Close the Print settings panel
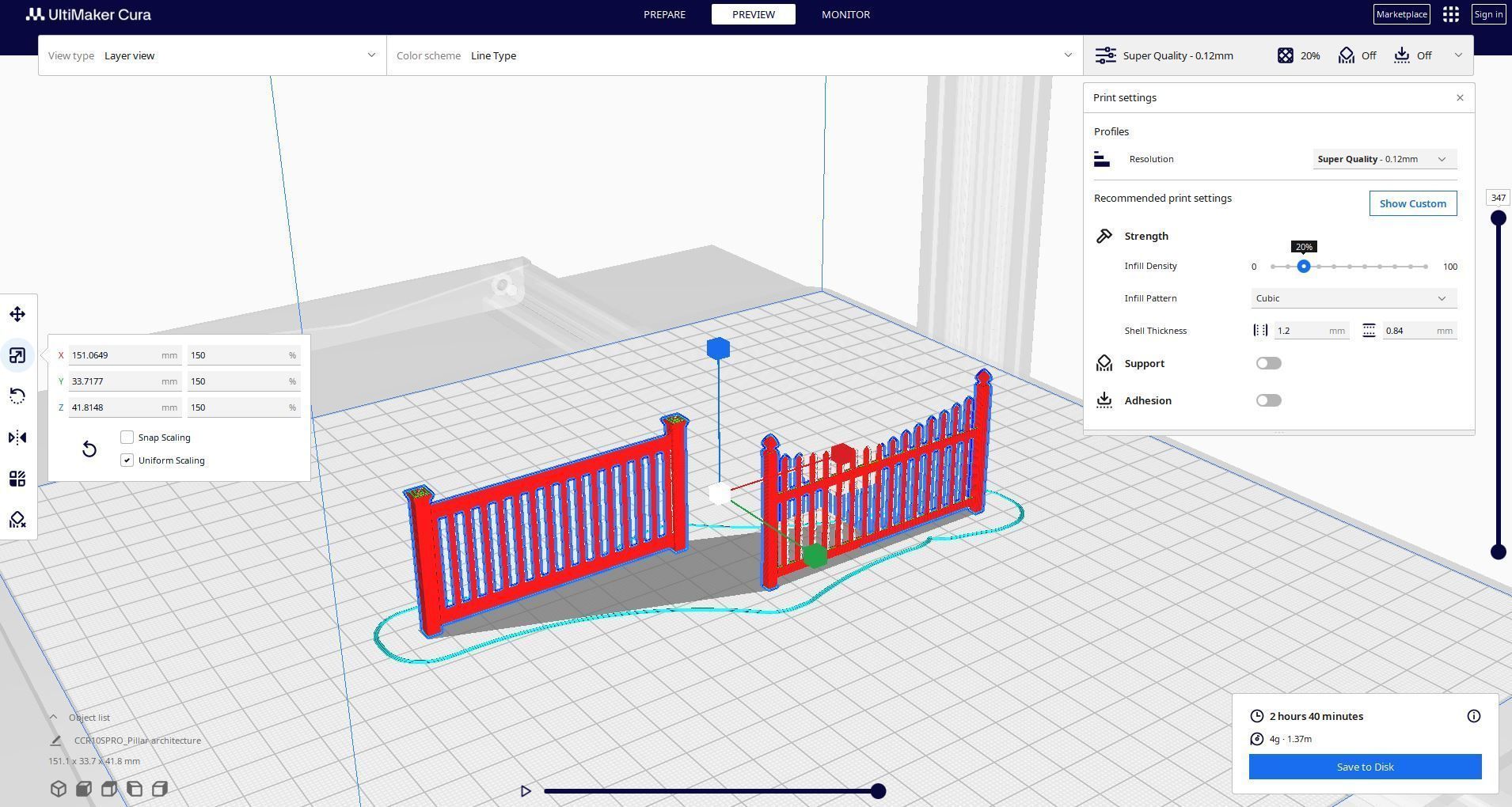The image size is (1512, 807). 1460,97
